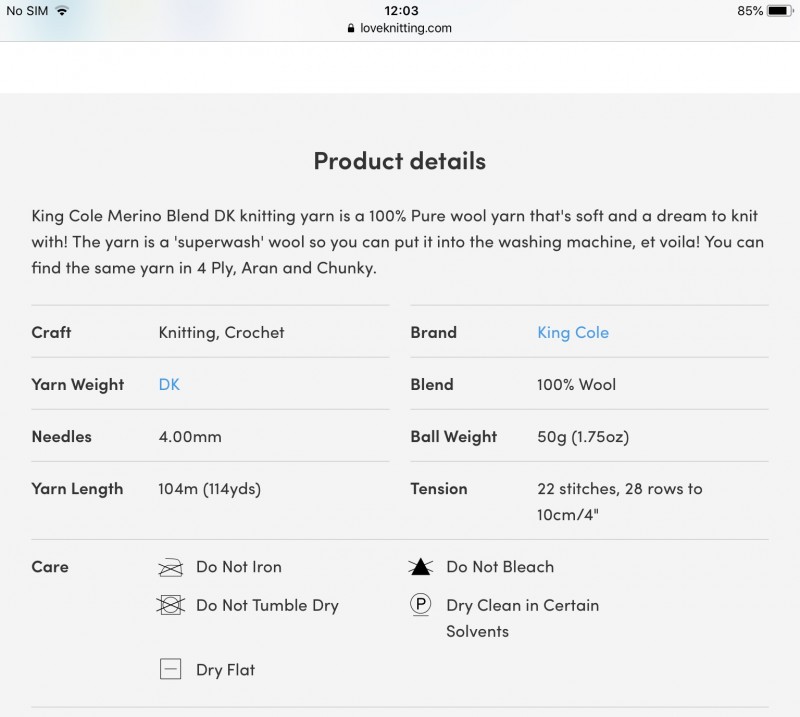This screenshot has height=717, width=800.
Task: Tap the battery icon in status bar
Action: 780,11
